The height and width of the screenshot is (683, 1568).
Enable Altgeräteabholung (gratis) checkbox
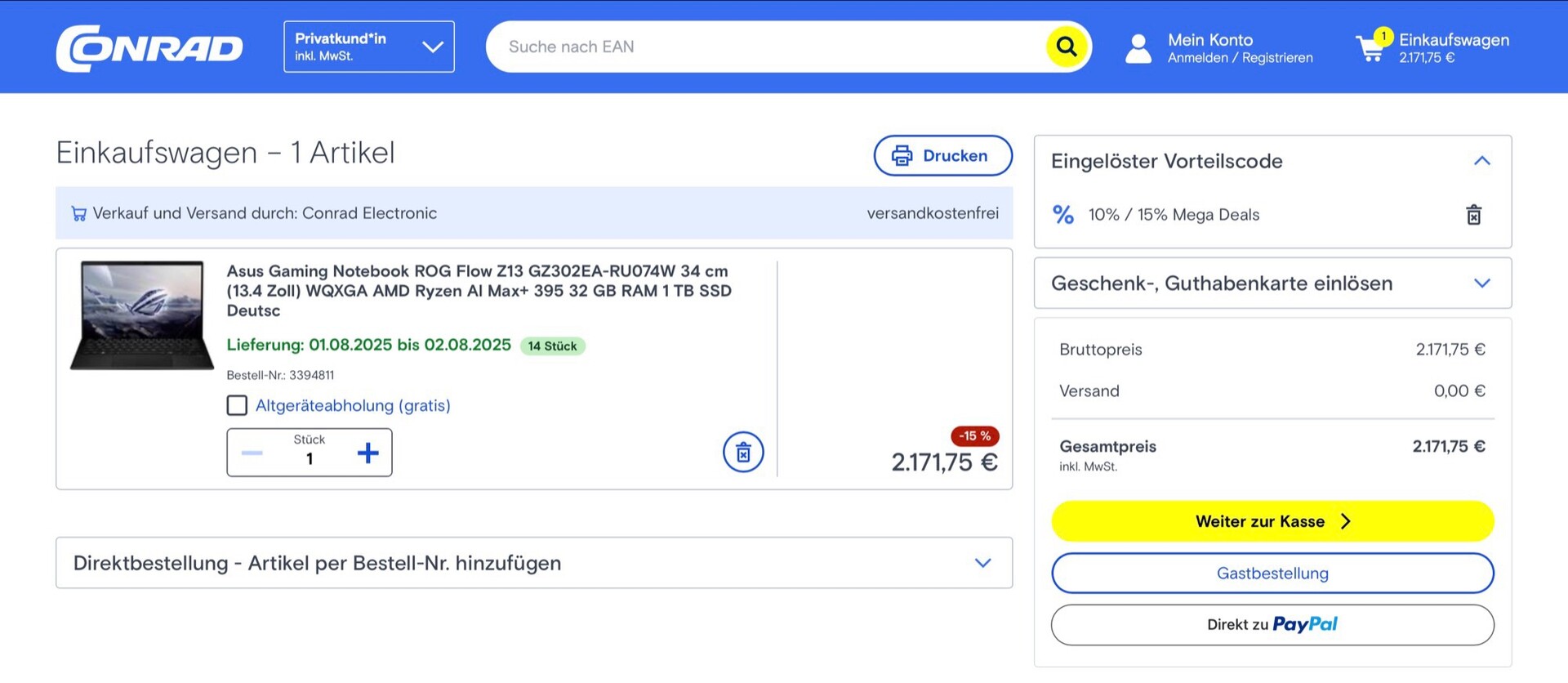pyautogui.click(x=237, y=405)
